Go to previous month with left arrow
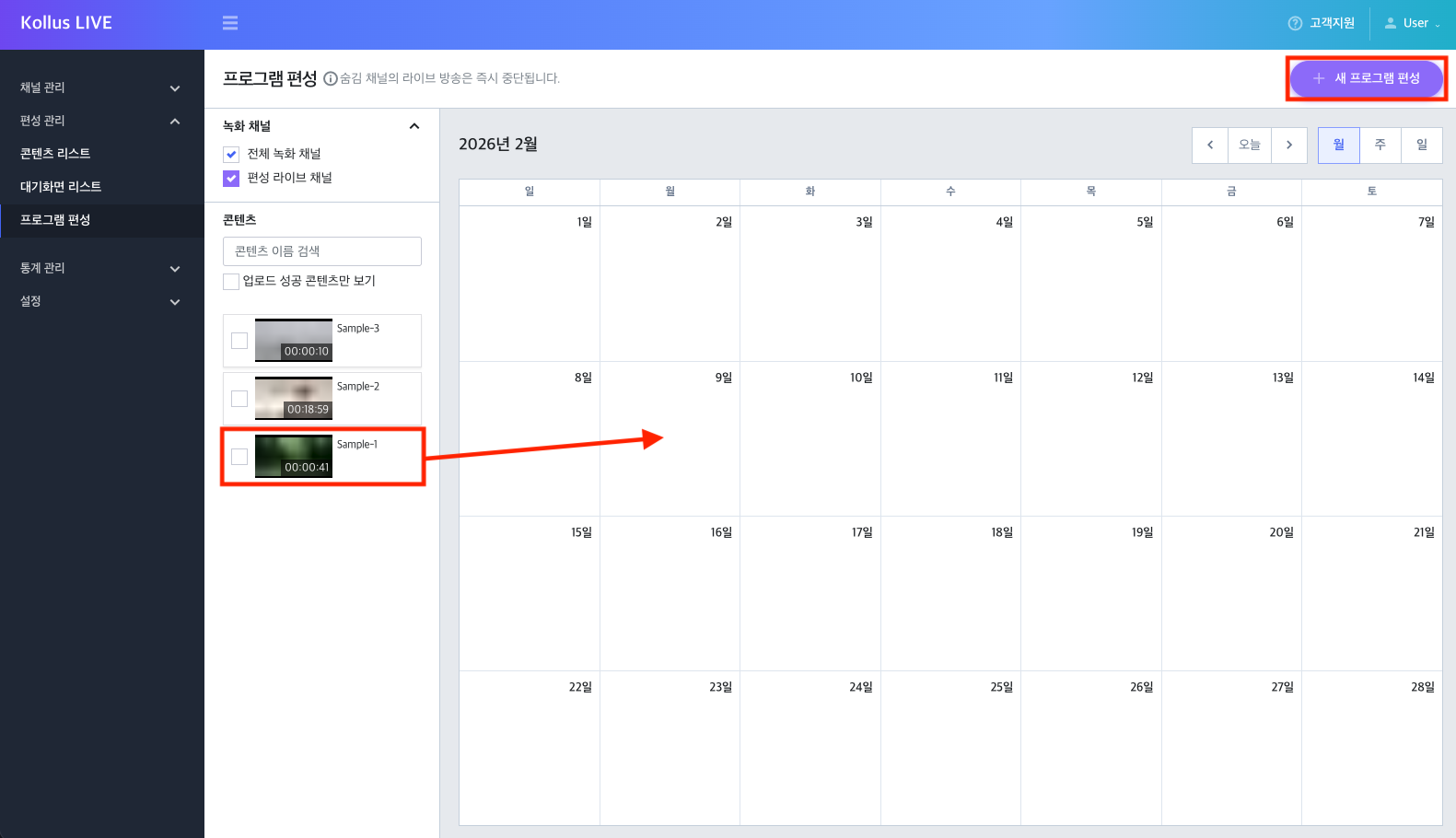 pos(1210,145)
